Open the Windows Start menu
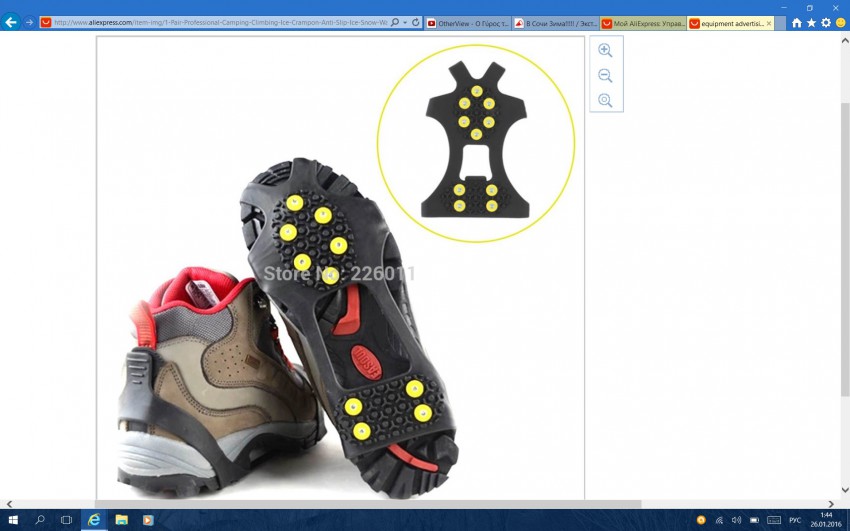 pos(13,520)
